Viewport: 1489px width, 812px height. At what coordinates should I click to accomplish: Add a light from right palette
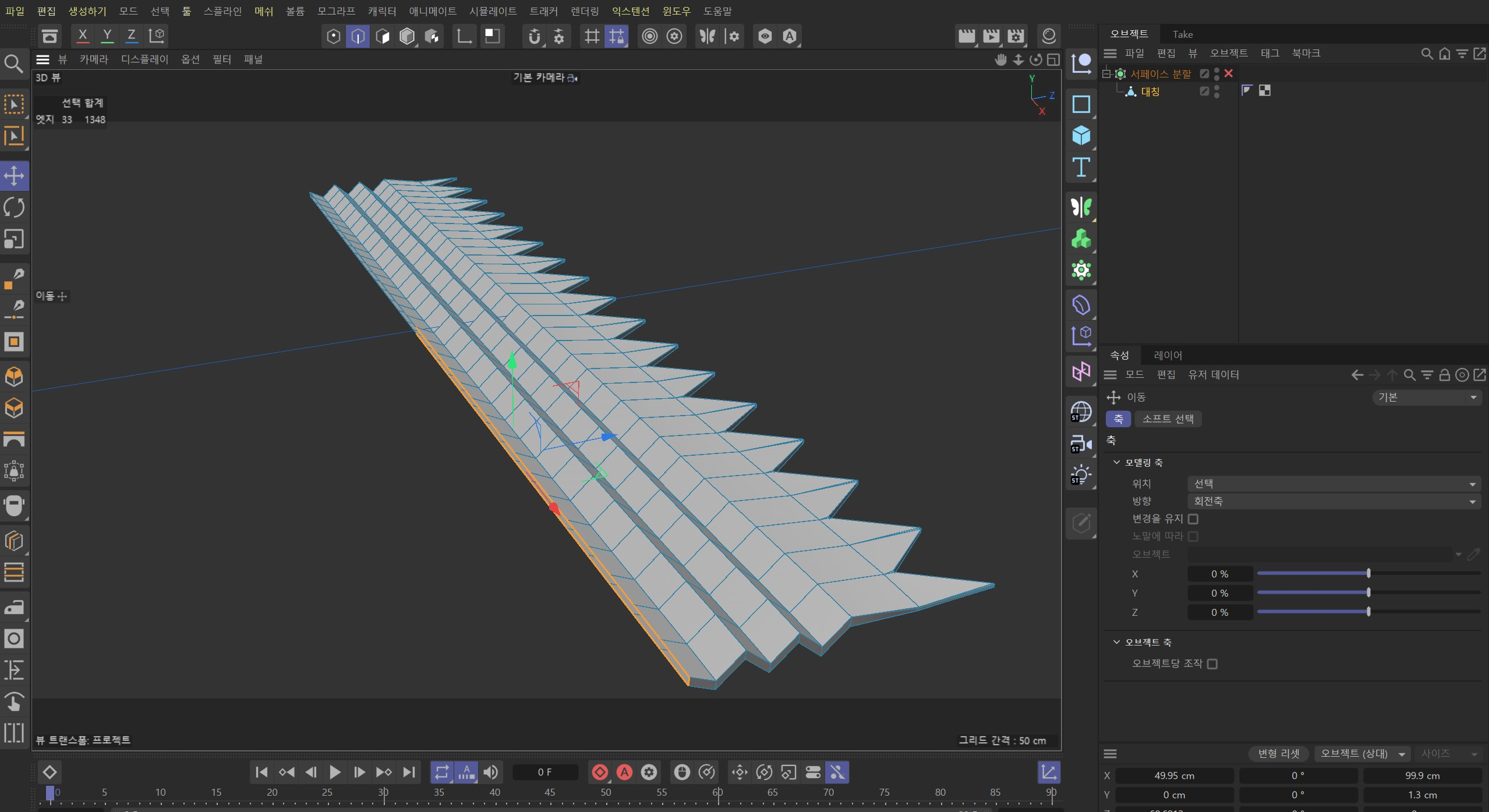pyautogui.click(x=1081, y=474)
